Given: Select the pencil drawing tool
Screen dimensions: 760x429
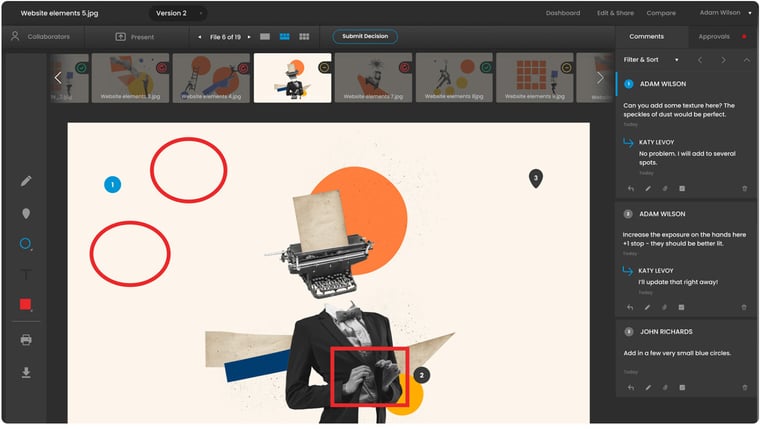Looking at the screenshot, I should (x=26, y=181).
